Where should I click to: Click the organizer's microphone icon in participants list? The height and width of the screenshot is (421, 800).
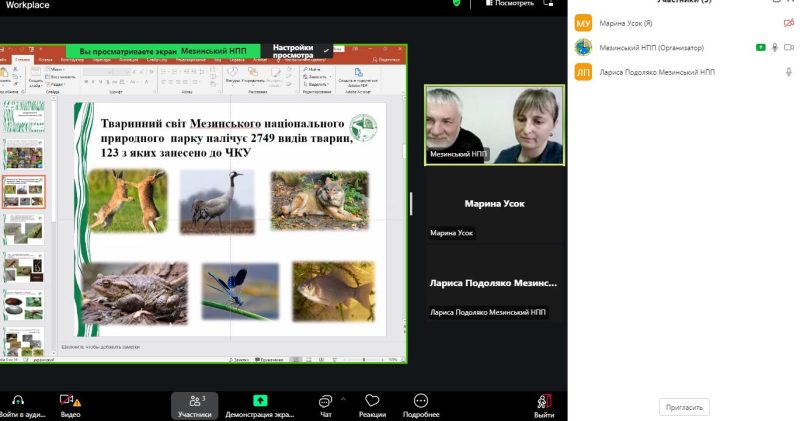click(775, 47)
